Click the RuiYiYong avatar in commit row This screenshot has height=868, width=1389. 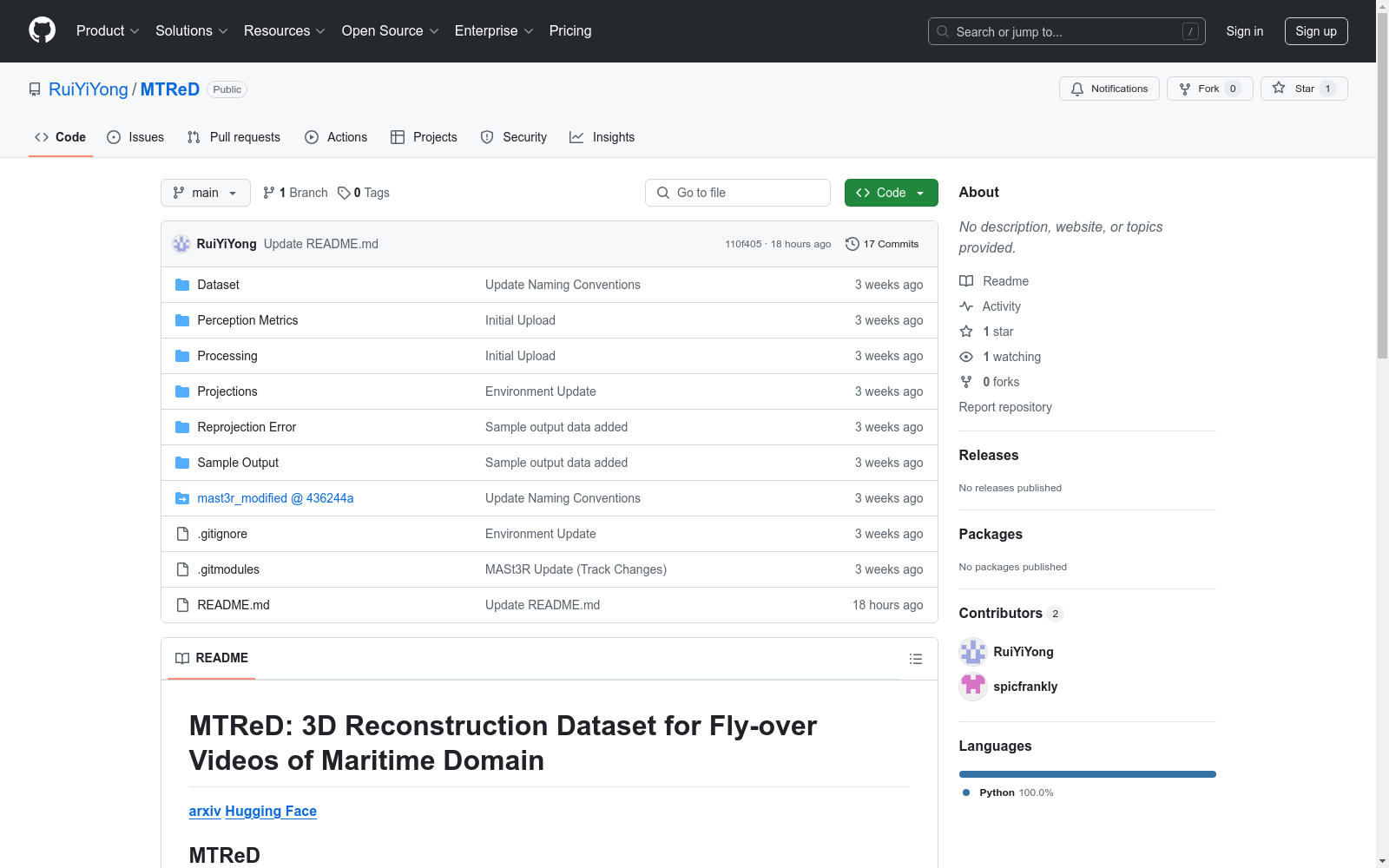coord(181,244)
